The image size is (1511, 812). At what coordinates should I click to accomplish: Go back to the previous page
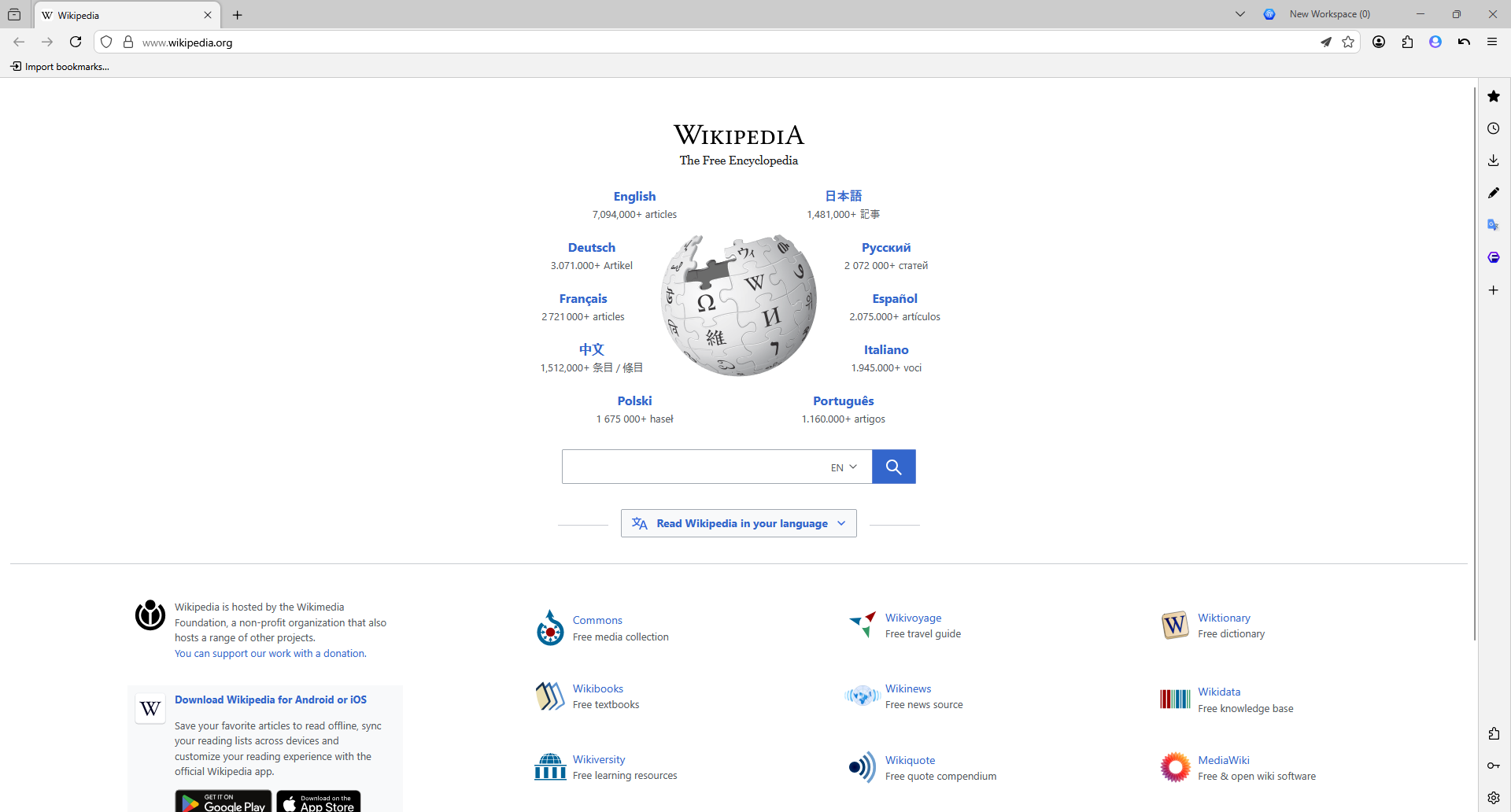point(19,42)
